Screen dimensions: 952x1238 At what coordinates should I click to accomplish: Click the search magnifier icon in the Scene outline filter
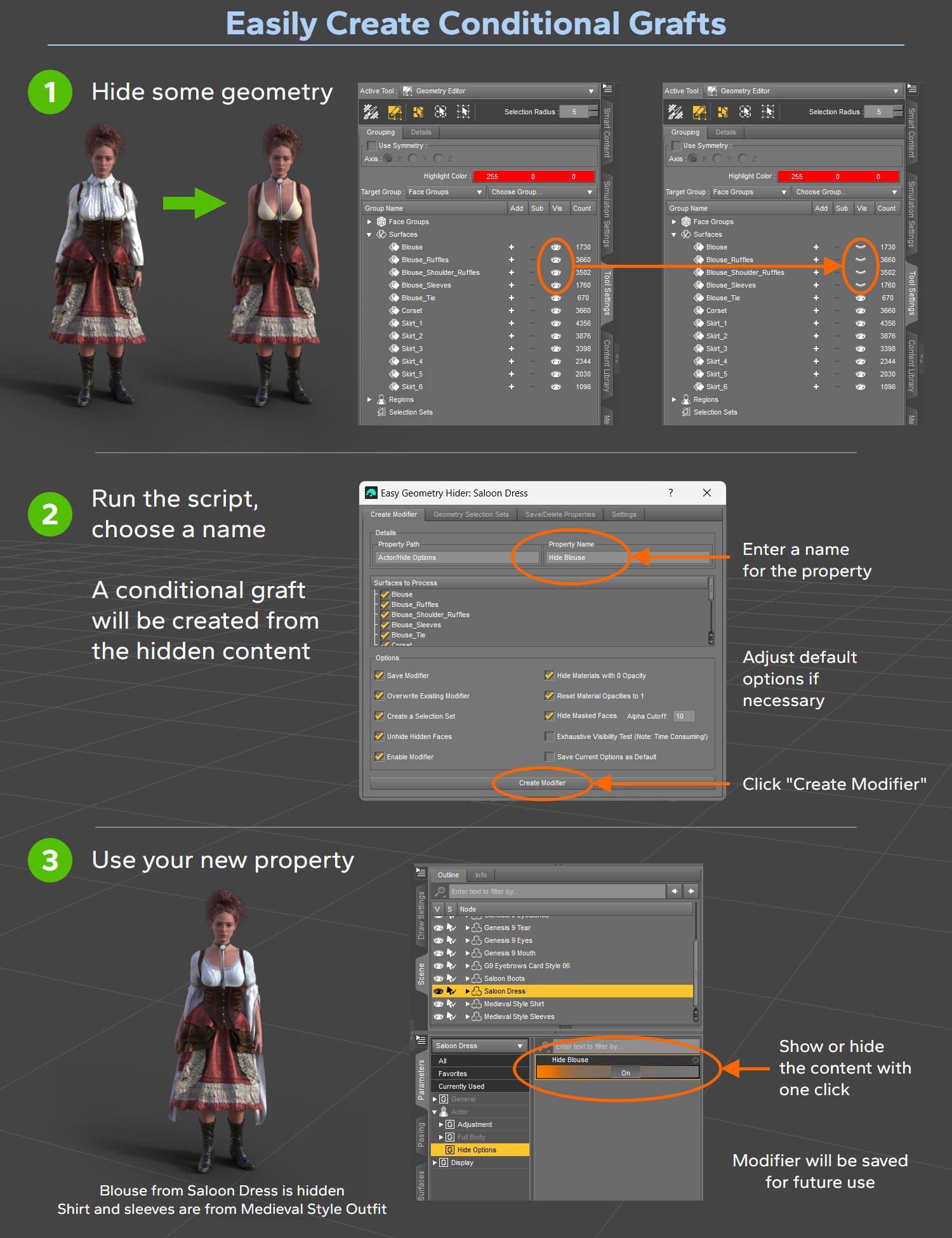click(x=440, y=891)
